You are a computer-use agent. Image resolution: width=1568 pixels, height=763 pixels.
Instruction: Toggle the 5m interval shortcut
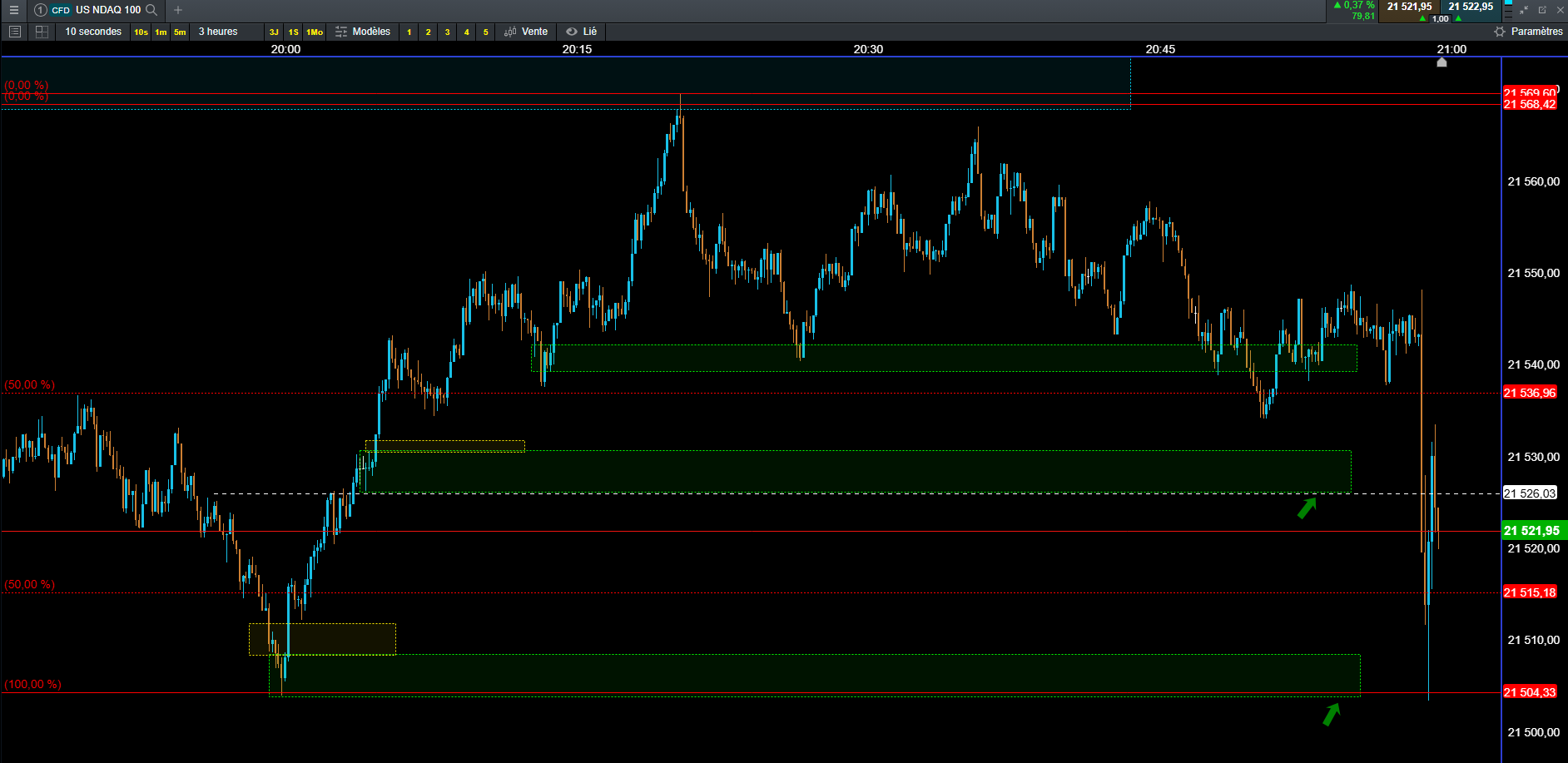click(180, 32)
